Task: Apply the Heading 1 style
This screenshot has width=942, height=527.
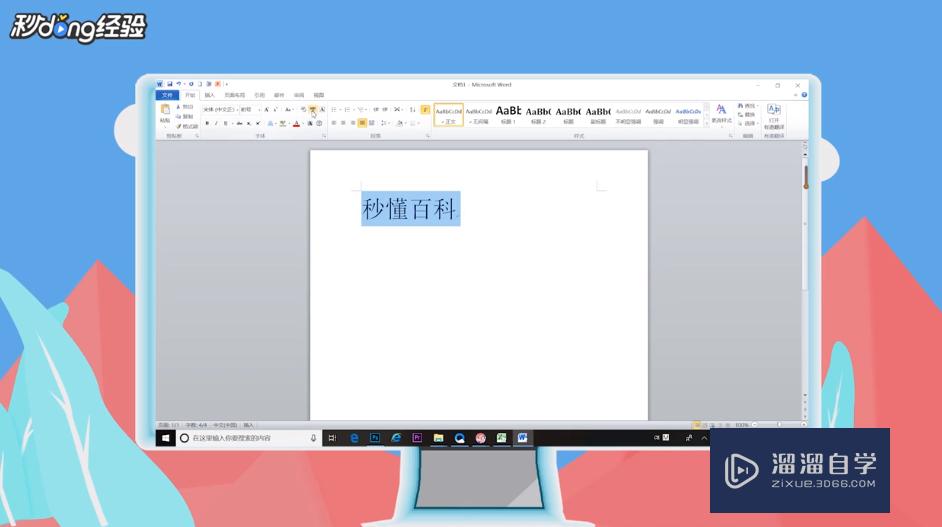Action: pos(508,114)
